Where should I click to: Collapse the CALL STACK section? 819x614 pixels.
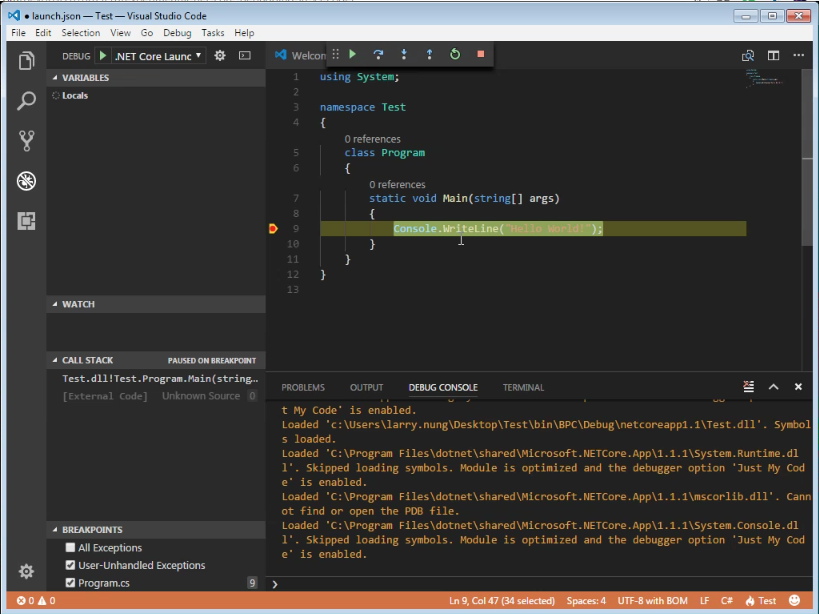[x=156, y=360]
